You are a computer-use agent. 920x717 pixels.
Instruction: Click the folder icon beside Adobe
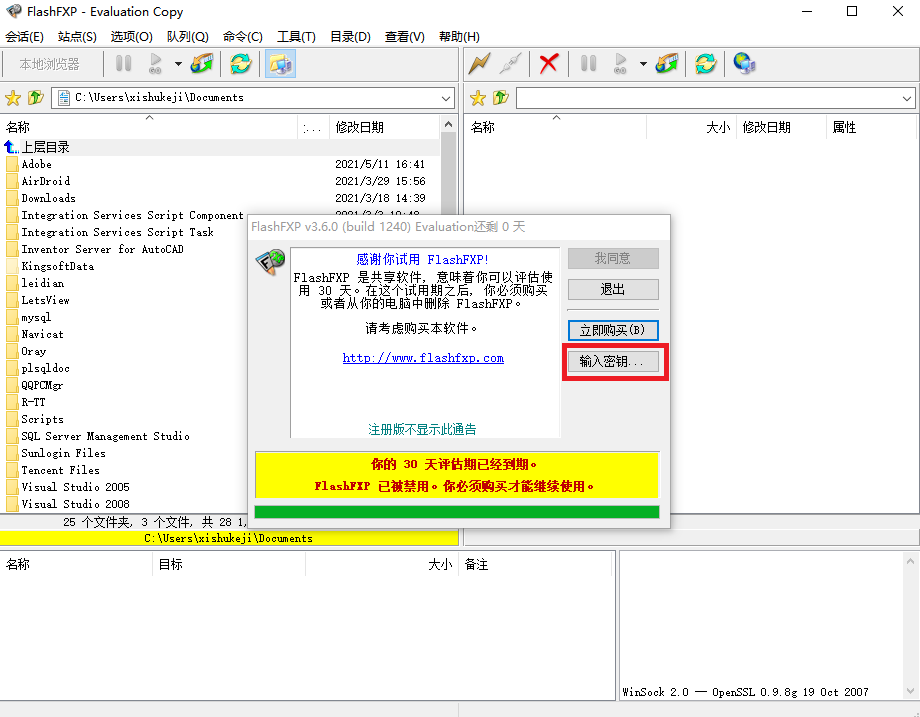coord(12,164)
